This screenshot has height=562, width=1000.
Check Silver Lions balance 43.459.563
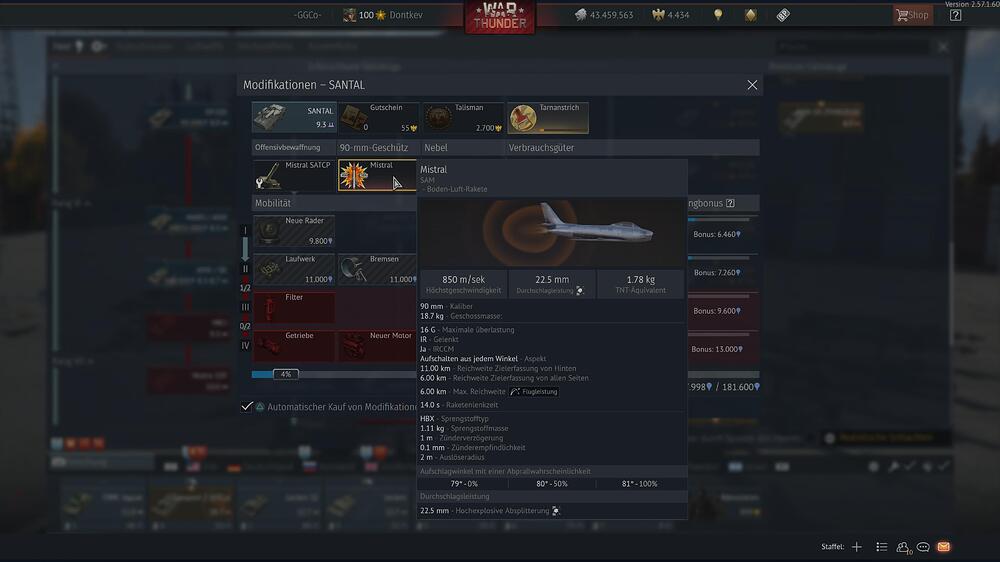point(604,15)
